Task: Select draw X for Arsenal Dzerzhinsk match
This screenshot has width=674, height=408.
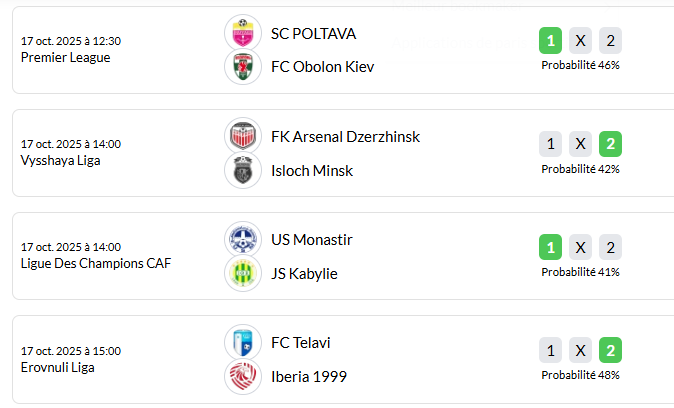Action: pos(580,144)
